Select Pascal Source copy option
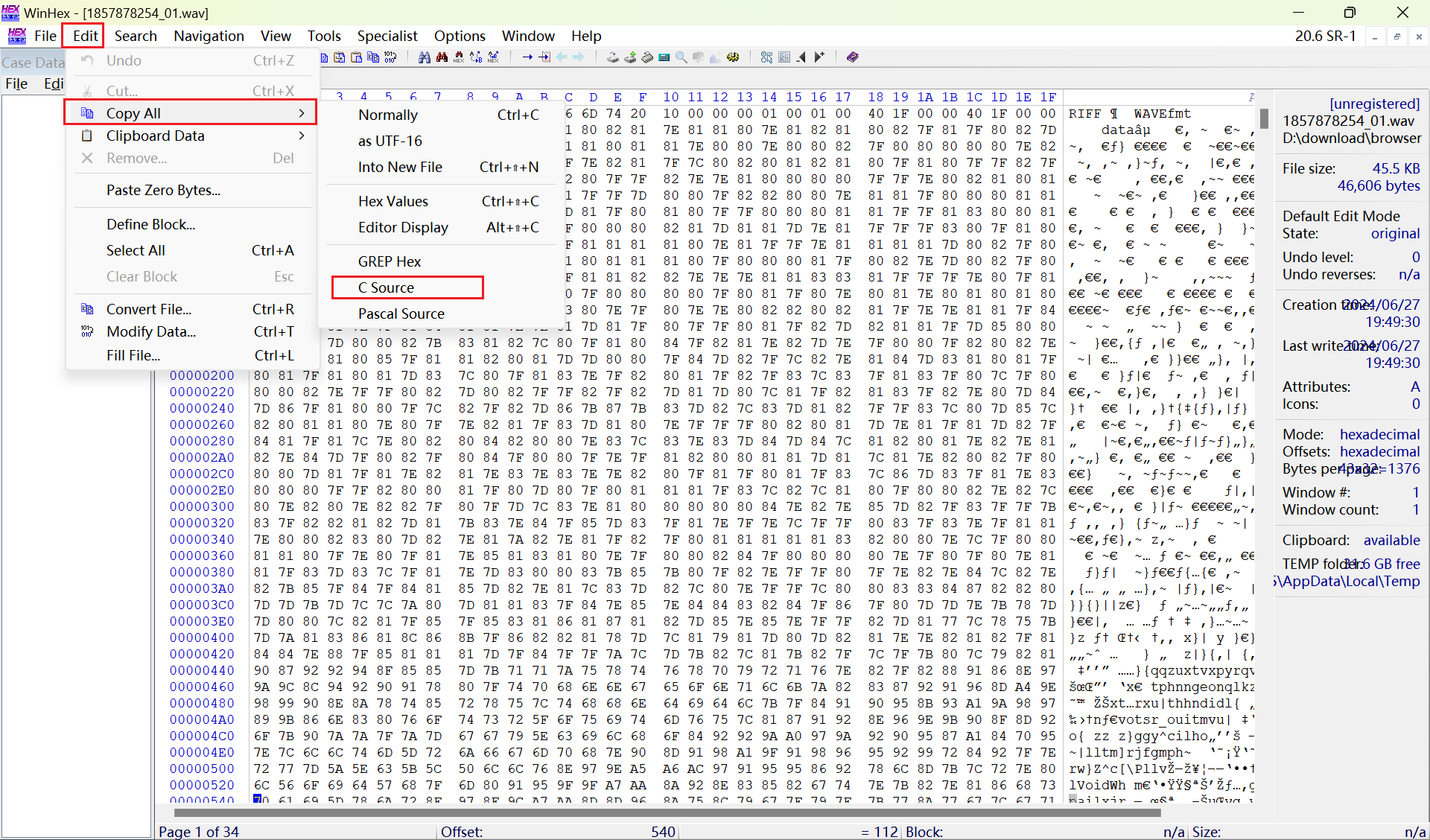The image size is (1430, 840). [401, 314]
